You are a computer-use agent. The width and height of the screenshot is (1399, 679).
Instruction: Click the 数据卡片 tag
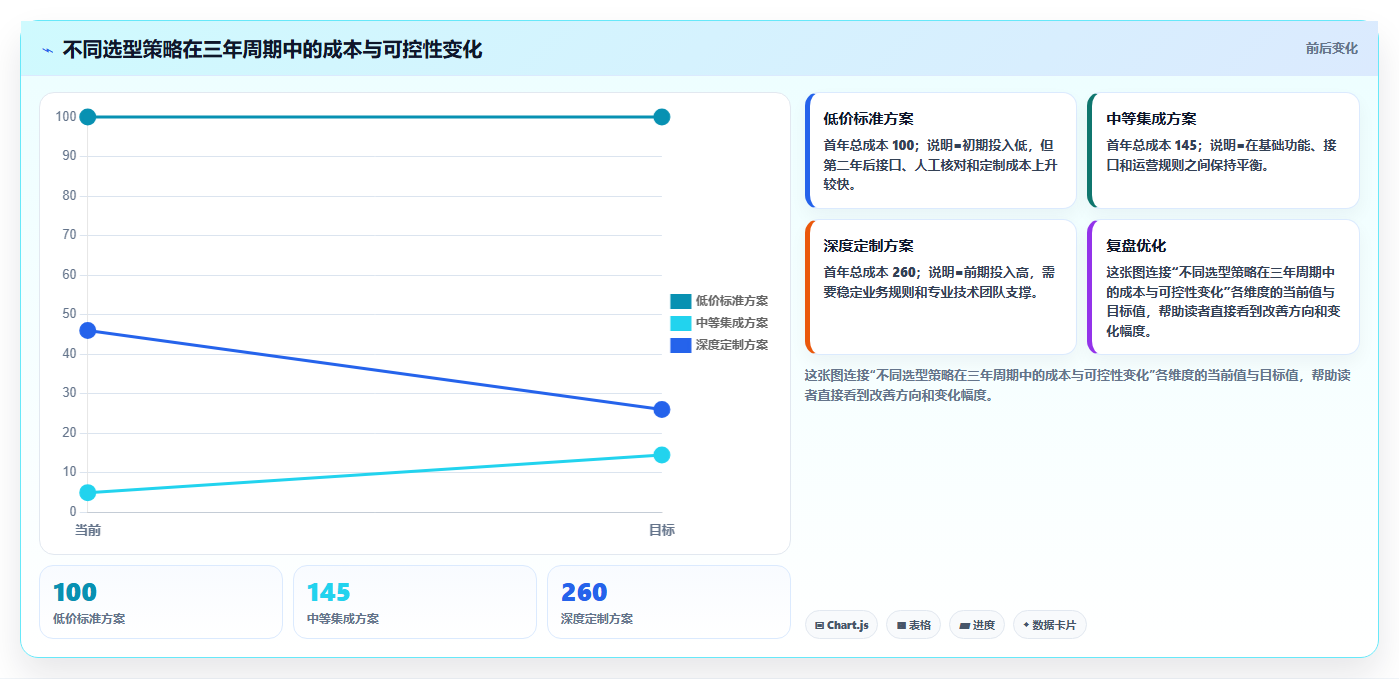(x=1050, y=625)
